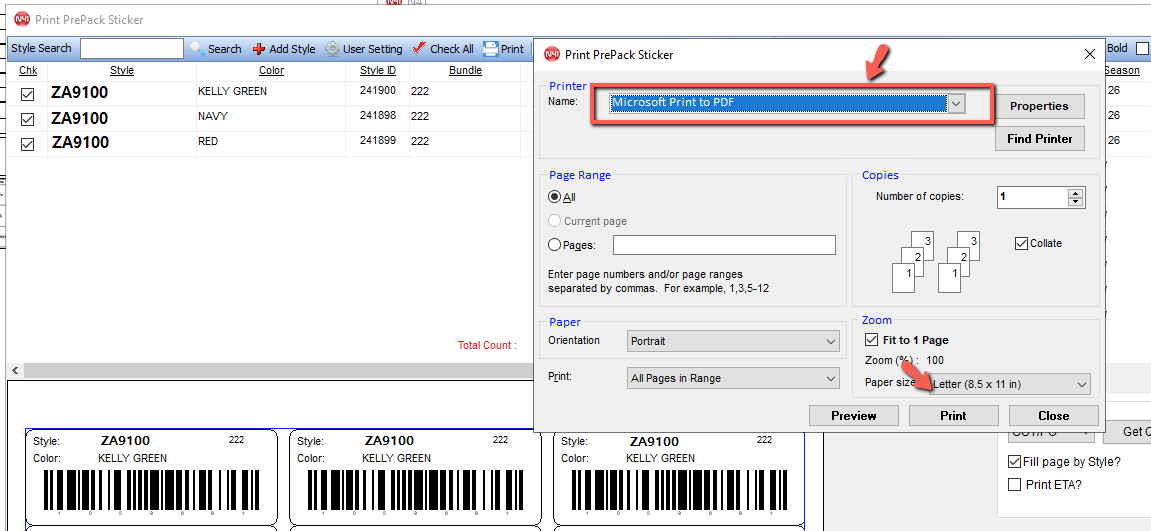The width and height of the screenshot is (1151, 531).
Task: Select the All page range radio button
Action: point(555,197)
